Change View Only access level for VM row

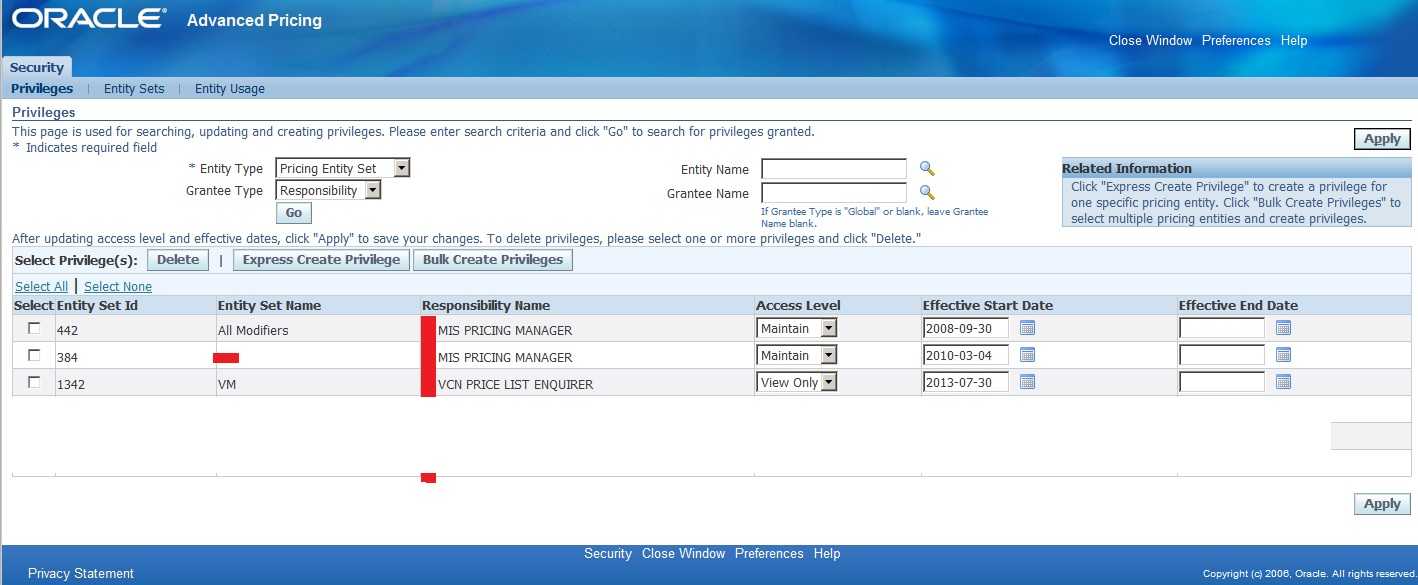[797, 382]
